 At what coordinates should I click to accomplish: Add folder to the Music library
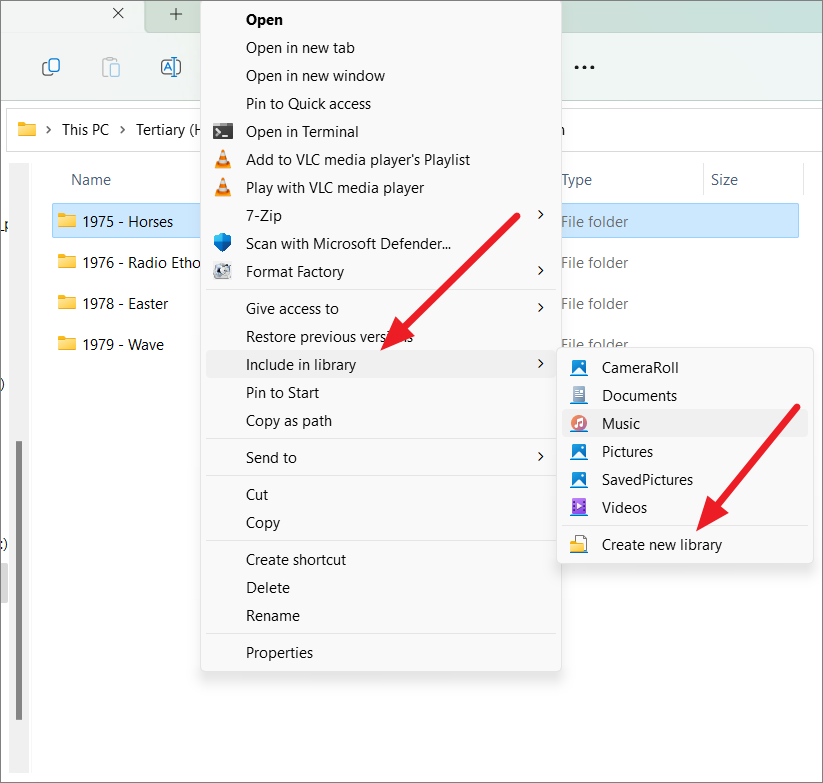pos(684,423)
